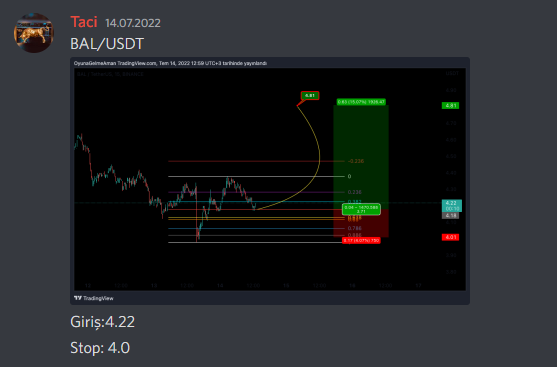
Task: Click Taci's bull avatar picture
Action: pos(34,33)
